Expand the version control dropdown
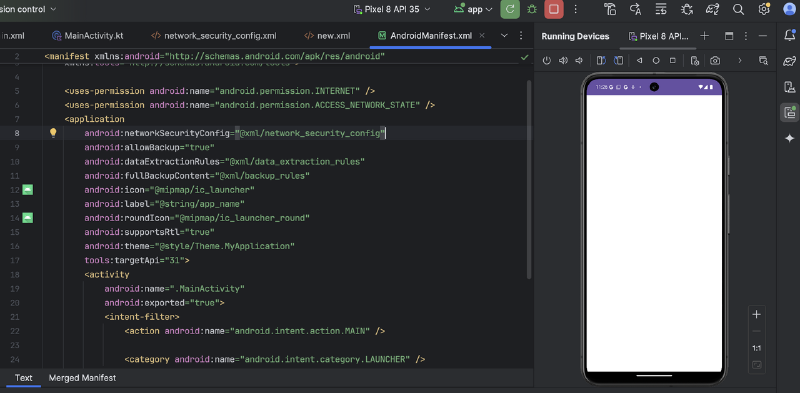This screenshot has width=800, height=393. 28,9
